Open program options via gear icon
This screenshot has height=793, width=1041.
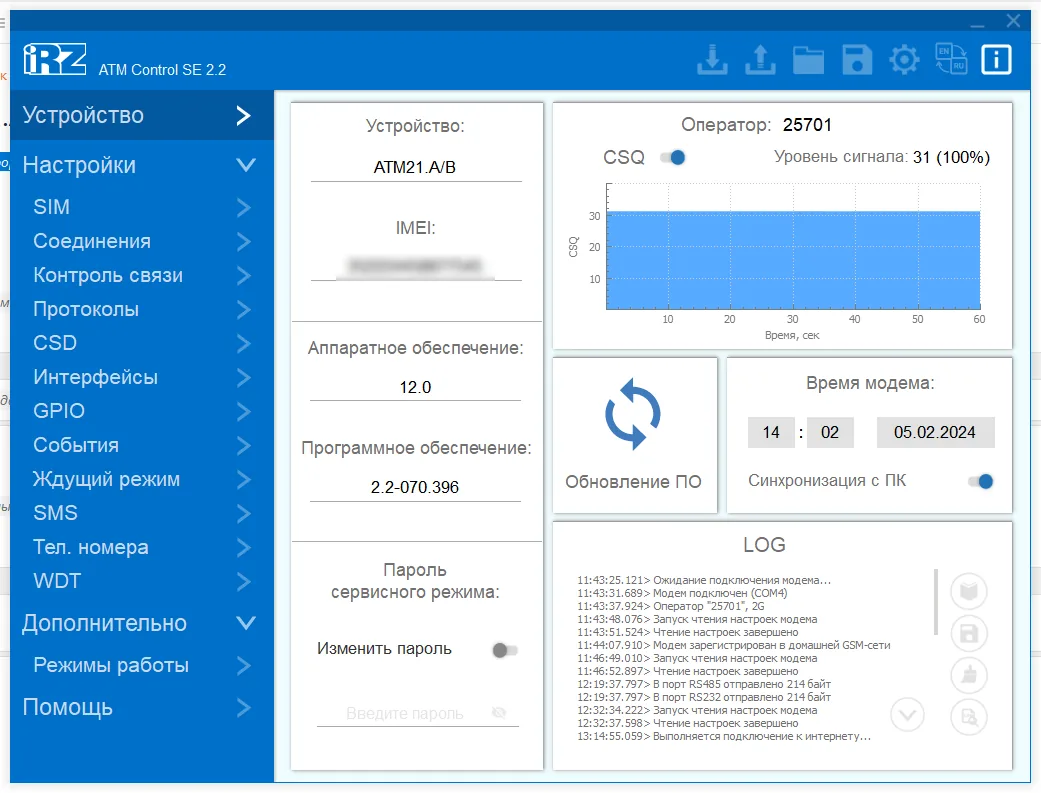904,60
